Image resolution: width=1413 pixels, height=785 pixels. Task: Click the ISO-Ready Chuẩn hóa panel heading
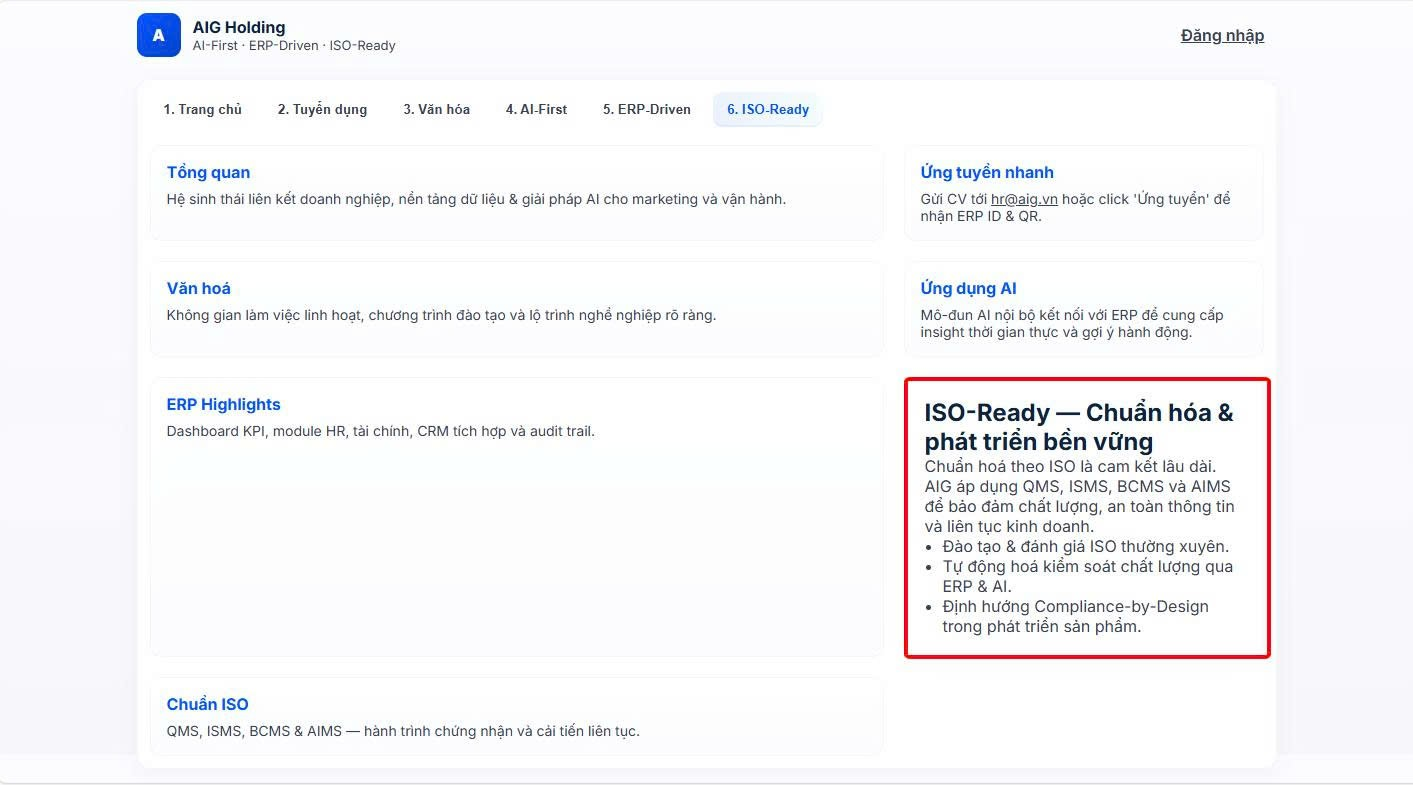(1078, 427)
